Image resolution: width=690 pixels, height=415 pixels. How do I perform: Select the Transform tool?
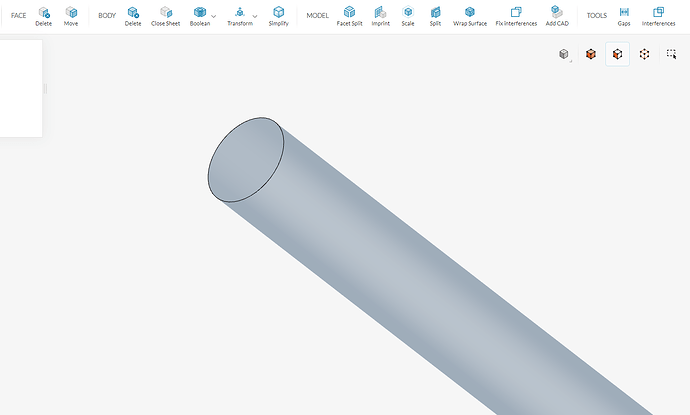coord(240,16)
